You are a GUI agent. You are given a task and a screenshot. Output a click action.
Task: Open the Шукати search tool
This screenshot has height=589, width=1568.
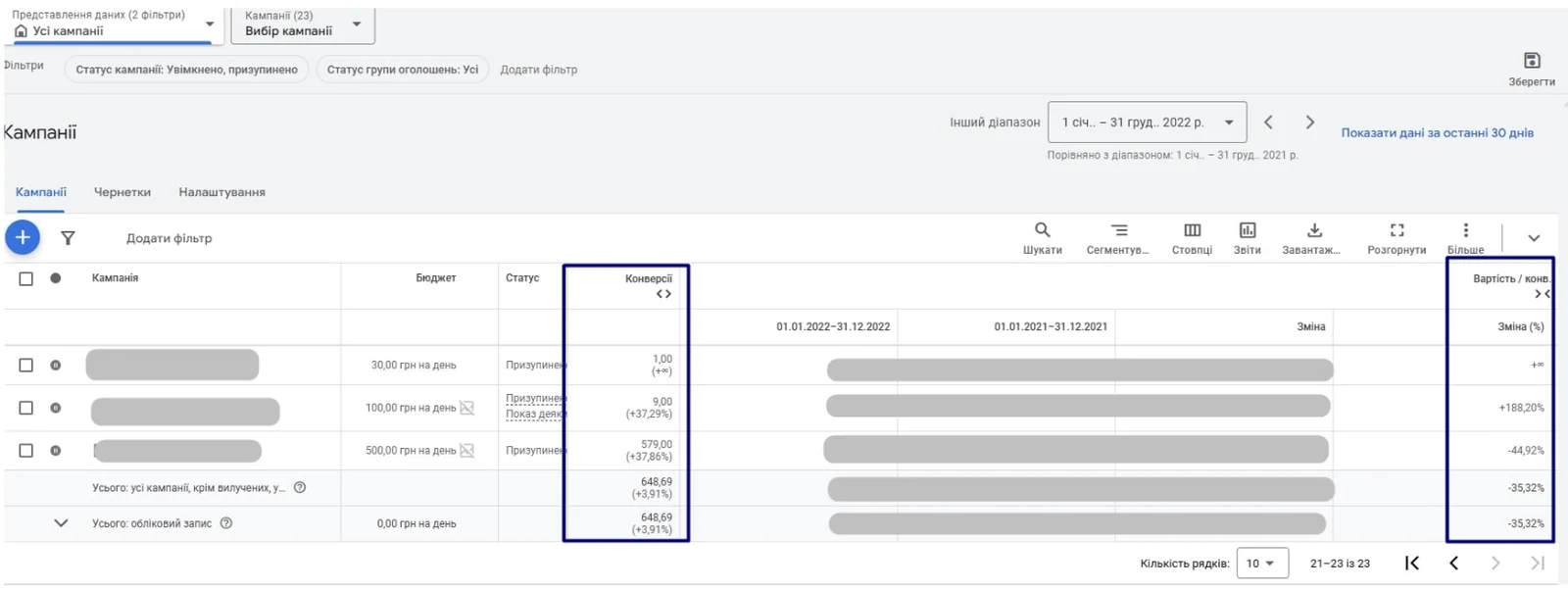[1043, 237]
